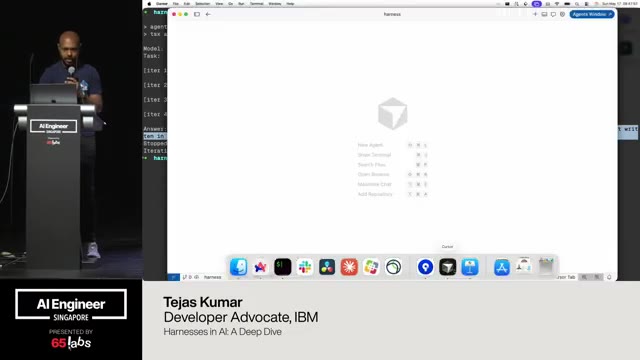This screenshot has width=640, height=360.
Task: Go back with the left arrow
Action: pyautogui.click(x=208, y=14)
